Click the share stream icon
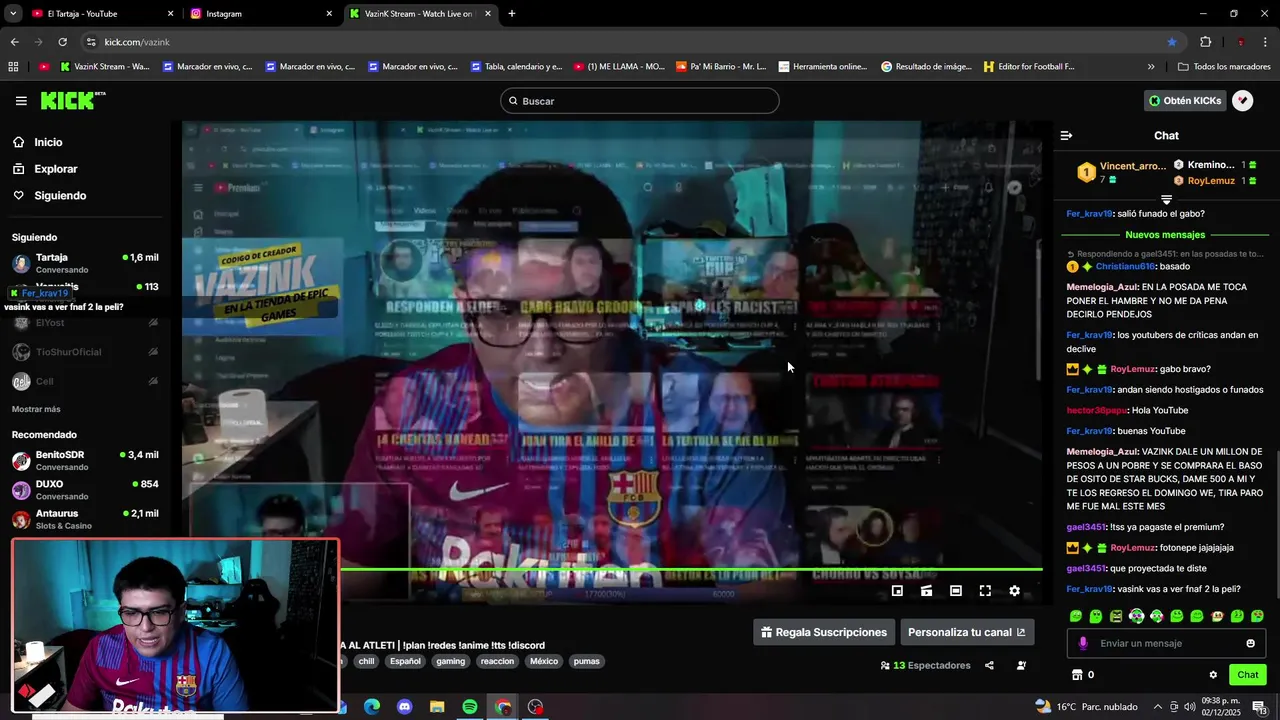1280x720 pixels. tap(989, 665)
